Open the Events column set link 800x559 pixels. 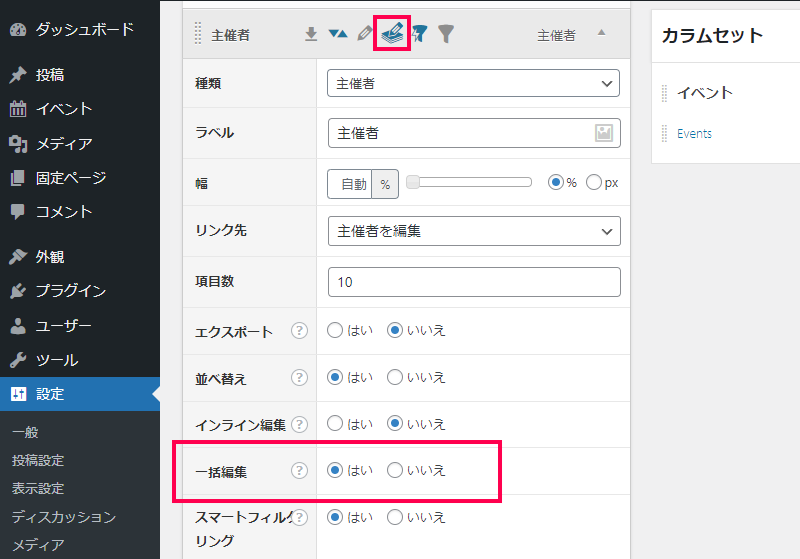click(x=694, y=134)
